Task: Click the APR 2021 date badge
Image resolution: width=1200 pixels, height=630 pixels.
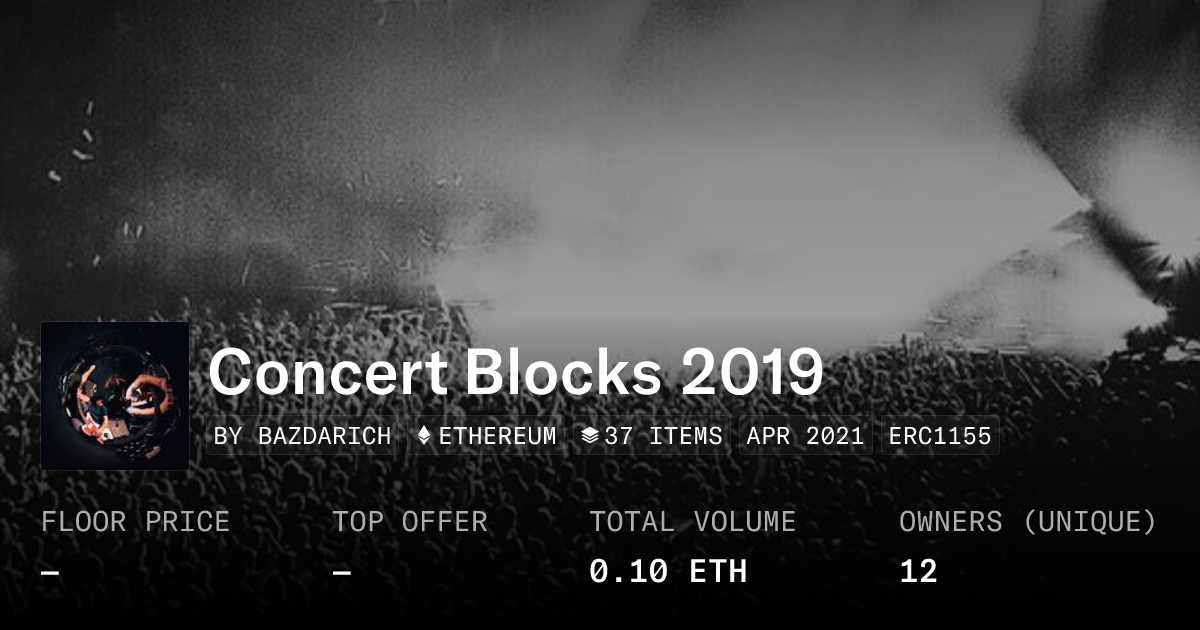Action: 805,436
